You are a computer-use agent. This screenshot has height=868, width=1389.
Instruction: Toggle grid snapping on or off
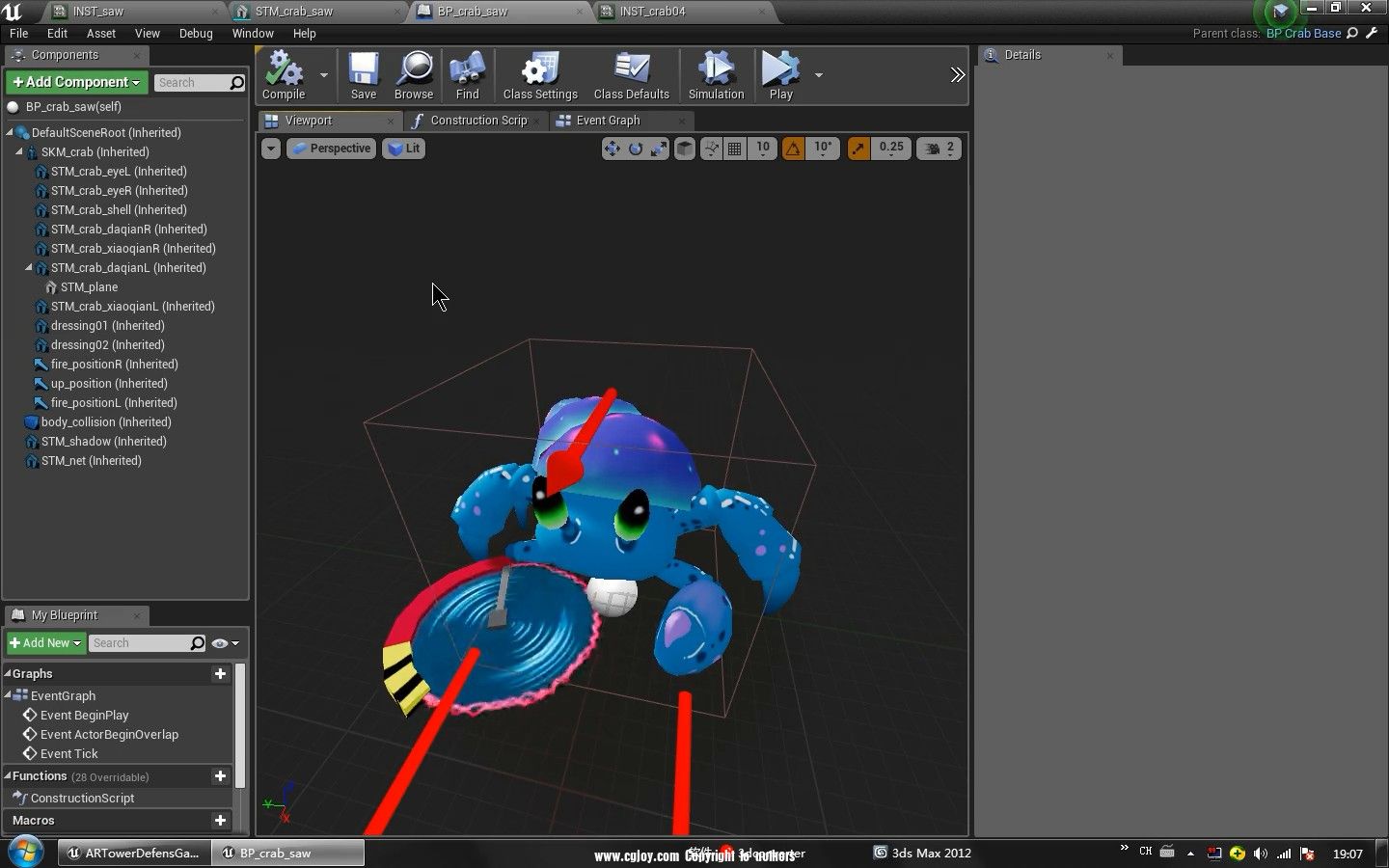pyautogui.click(x=735, y=149)
